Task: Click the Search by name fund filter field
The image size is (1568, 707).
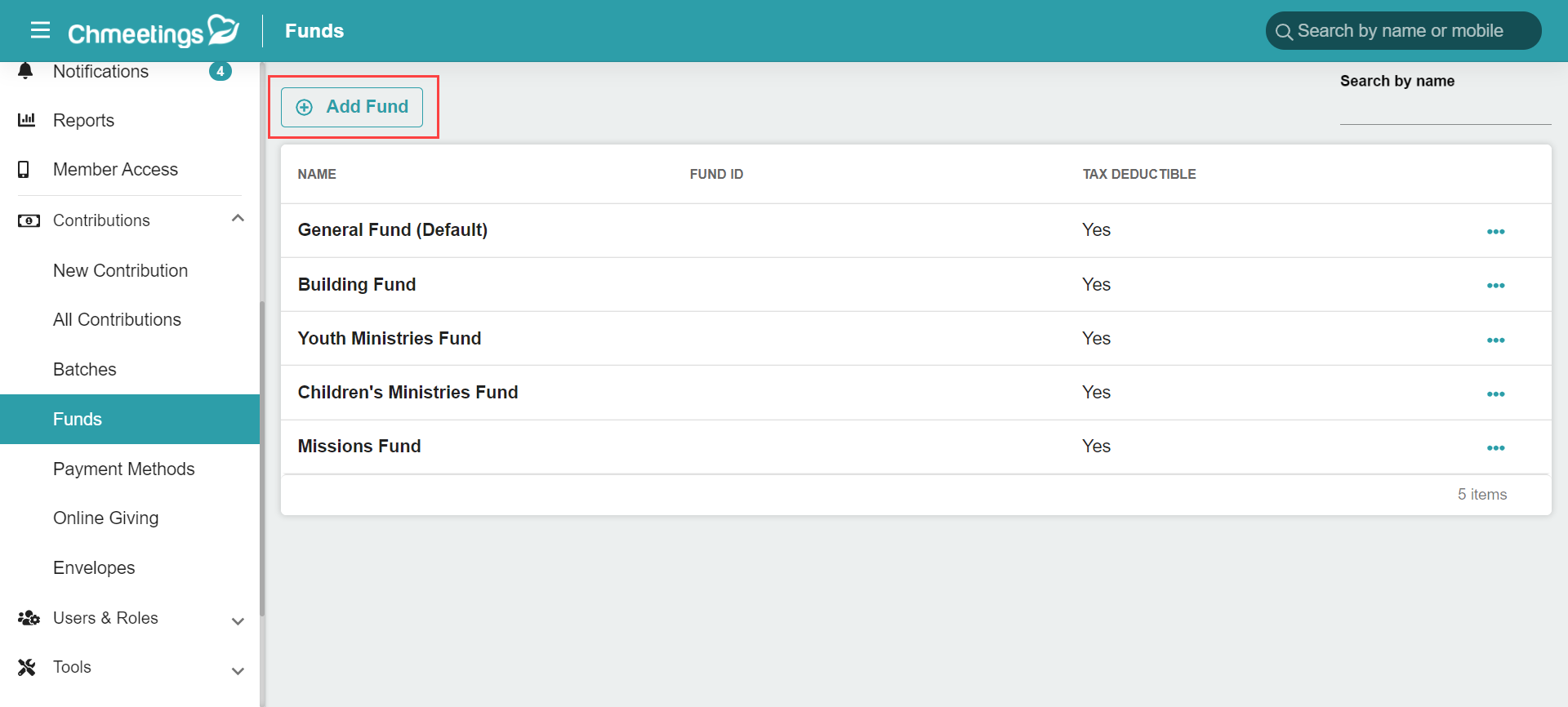Action: point(1445,111)
